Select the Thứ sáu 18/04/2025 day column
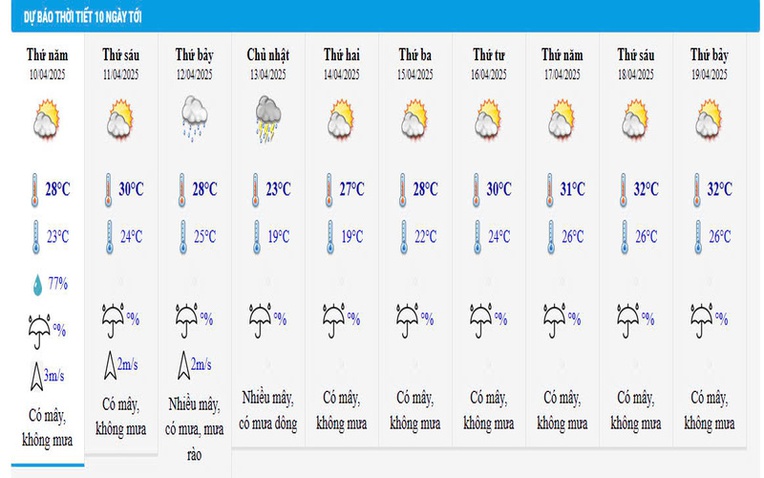The width and height of the screenshot is (764, 478). pyautogui.click(x=636, y=240)
